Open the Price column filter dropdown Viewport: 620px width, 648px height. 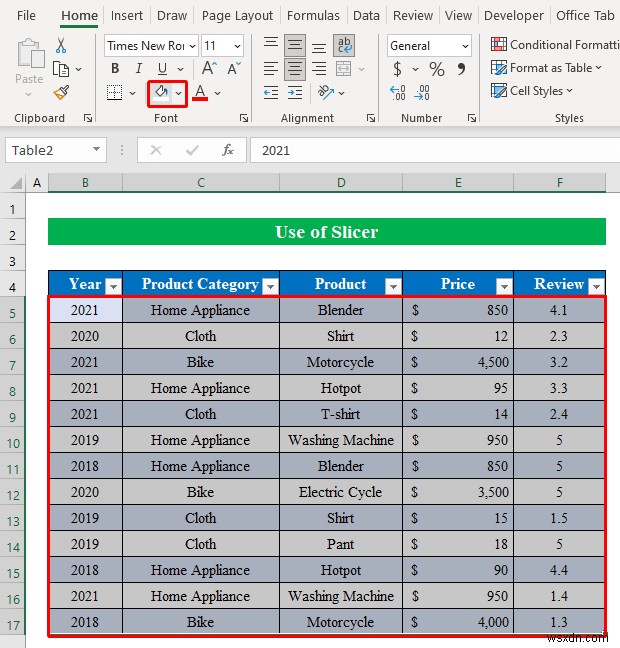pos(504,286)
